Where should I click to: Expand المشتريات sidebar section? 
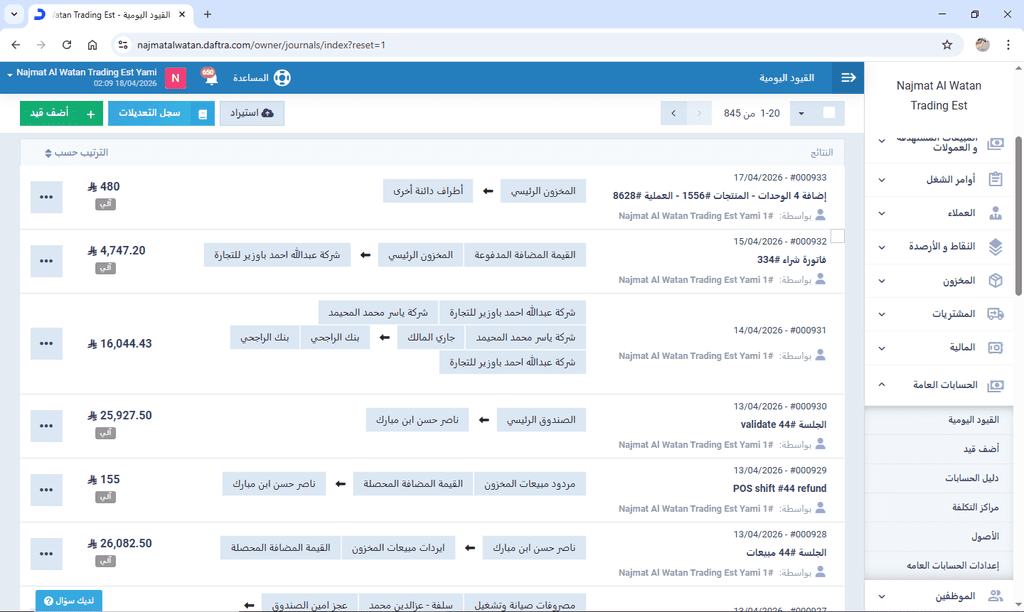pos(882,314)
